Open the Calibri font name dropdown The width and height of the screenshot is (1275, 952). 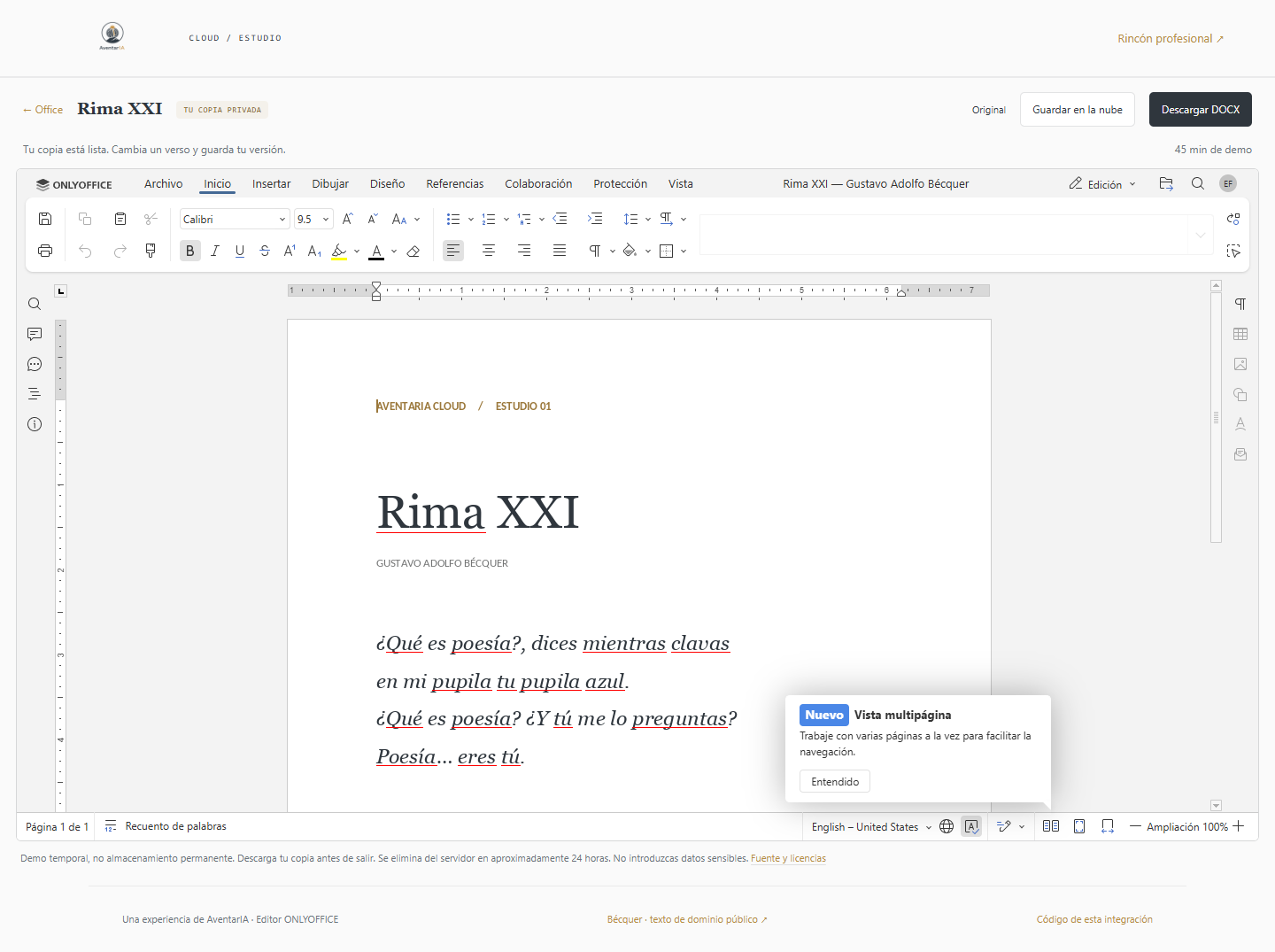click(x=282, y=220)
